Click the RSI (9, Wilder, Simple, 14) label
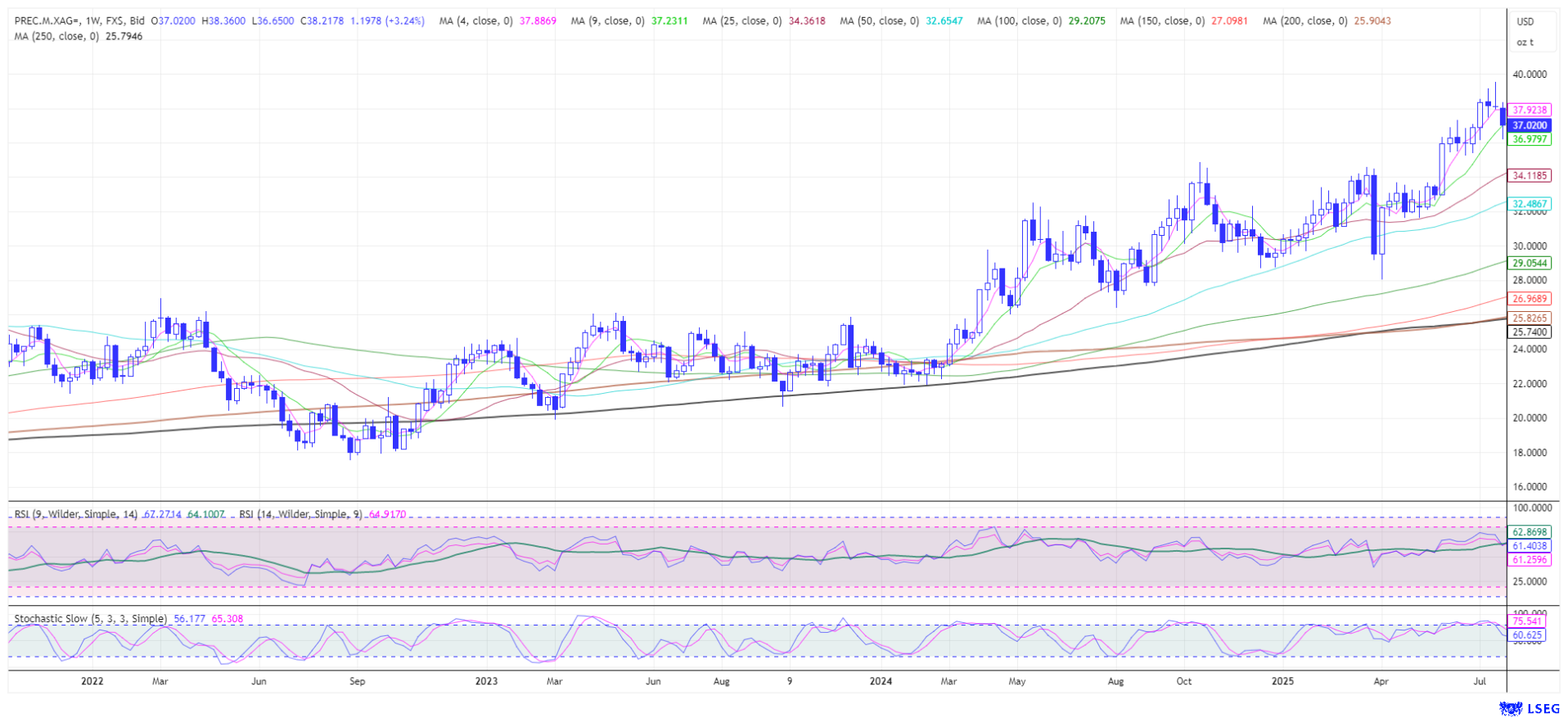Viewport: 1568px width, 718px height. tap(75, 514)
